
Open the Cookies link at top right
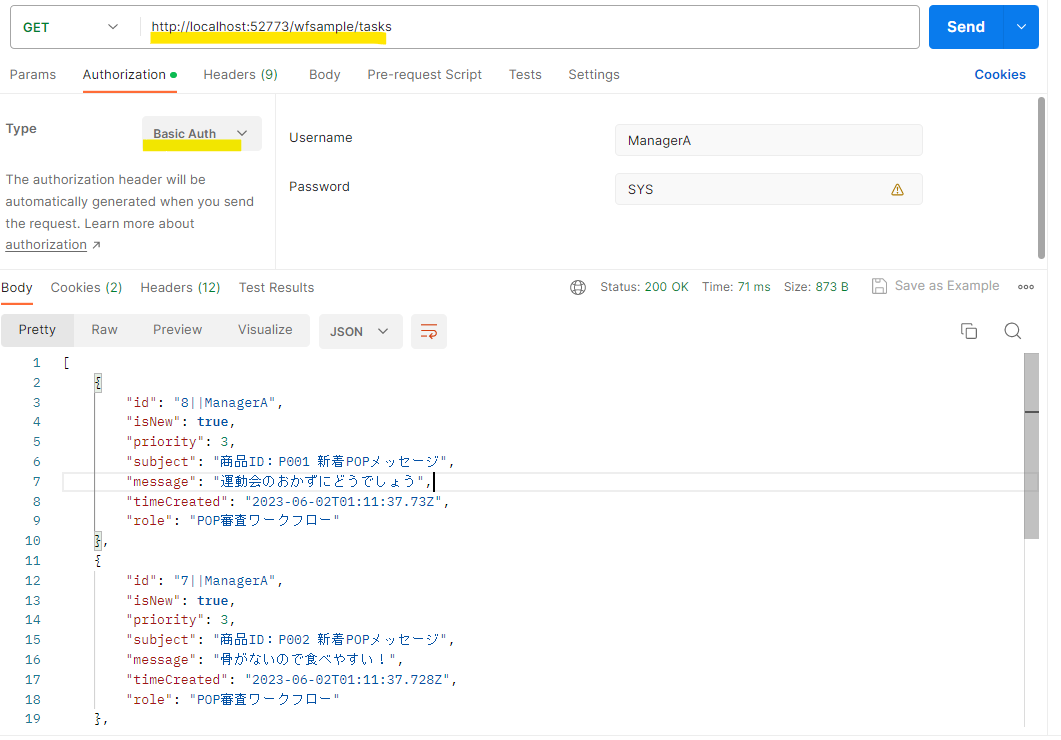coord(999,74)
